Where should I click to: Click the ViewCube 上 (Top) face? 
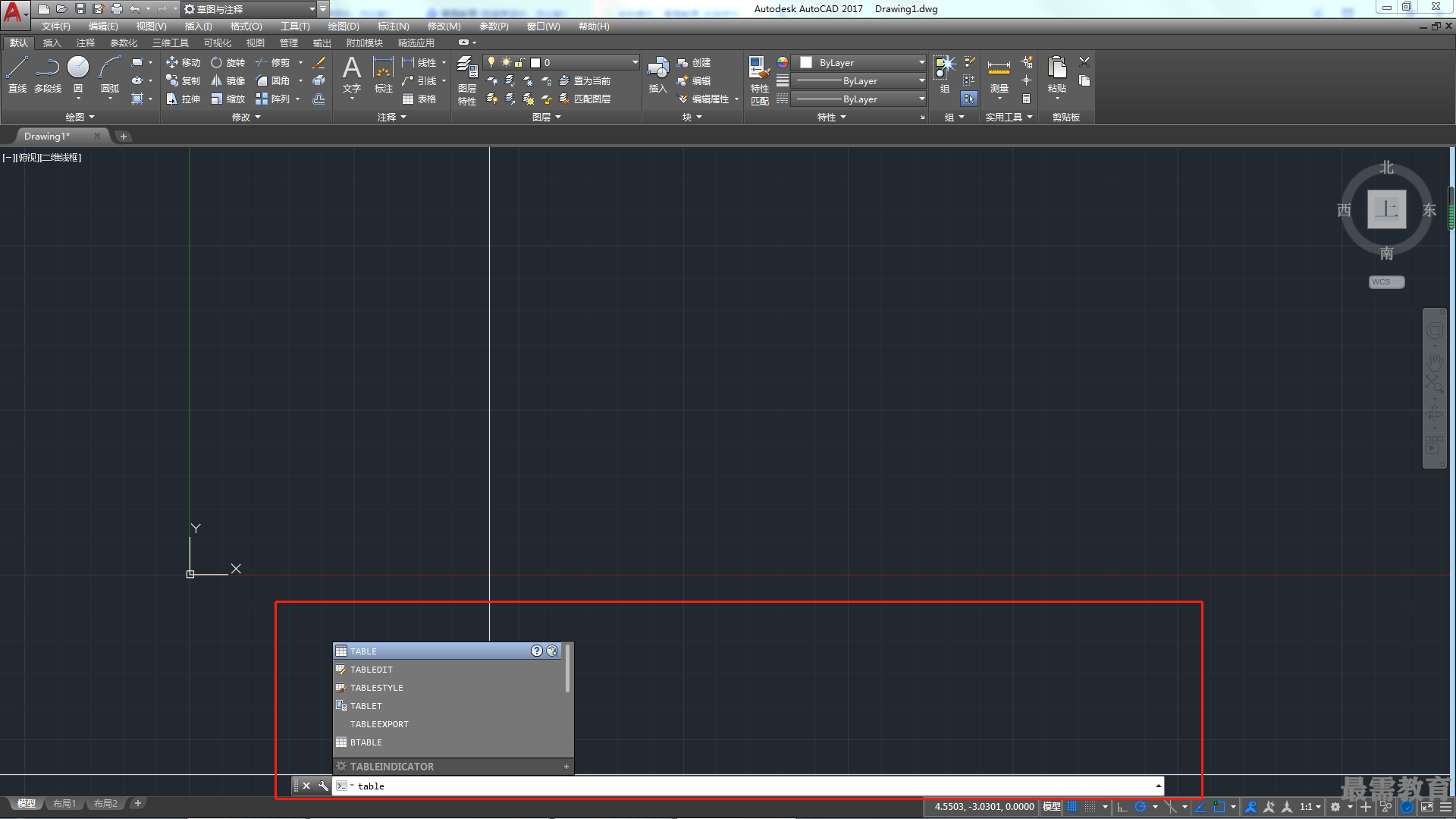pyautogui.click(x=1386, y=209)
